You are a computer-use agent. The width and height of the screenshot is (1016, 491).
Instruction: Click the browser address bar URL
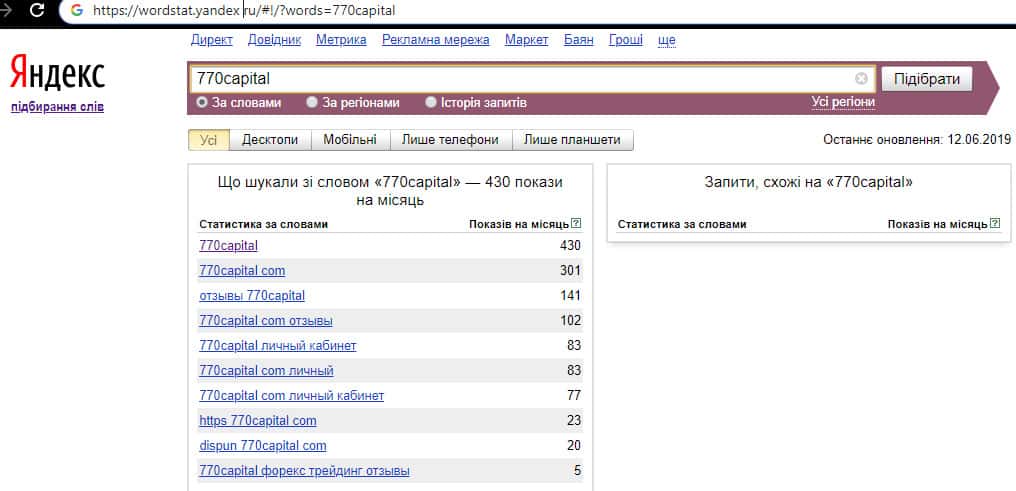(244, 10)
